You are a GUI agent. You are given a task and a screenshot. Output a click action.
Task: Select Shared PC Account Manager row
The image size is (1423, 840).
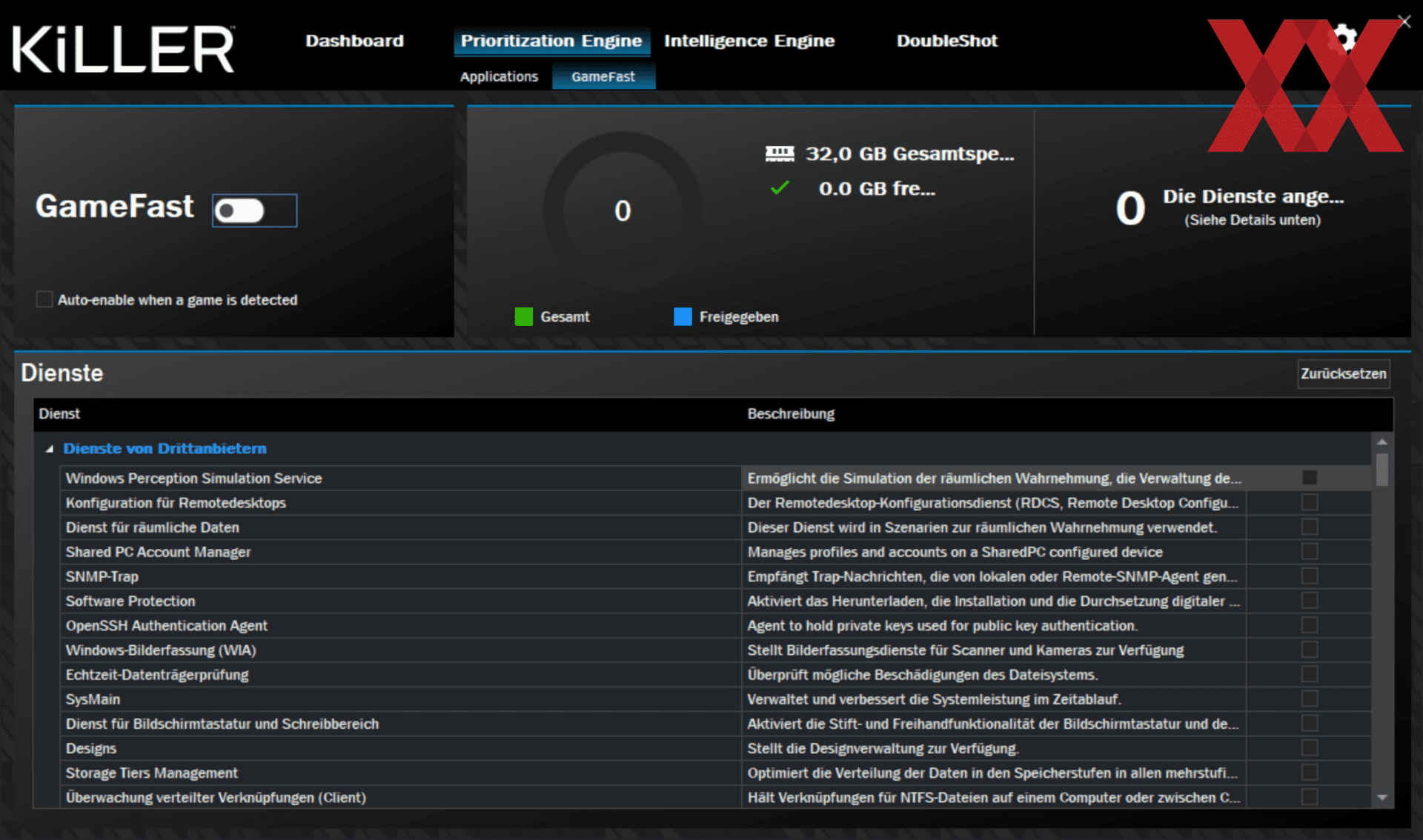tap(715, 551)
